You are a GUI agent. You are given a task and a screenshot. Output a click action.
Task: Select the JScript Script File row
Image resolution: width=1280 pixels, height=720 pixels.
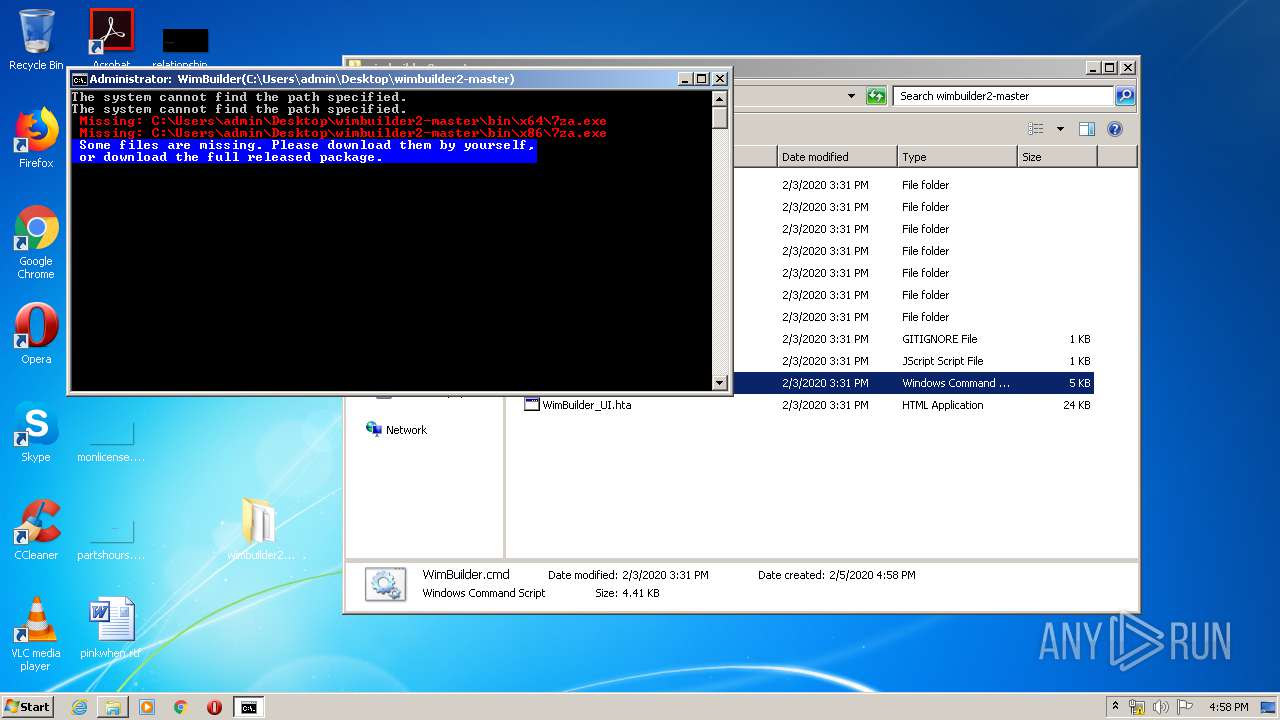[913, 361]
